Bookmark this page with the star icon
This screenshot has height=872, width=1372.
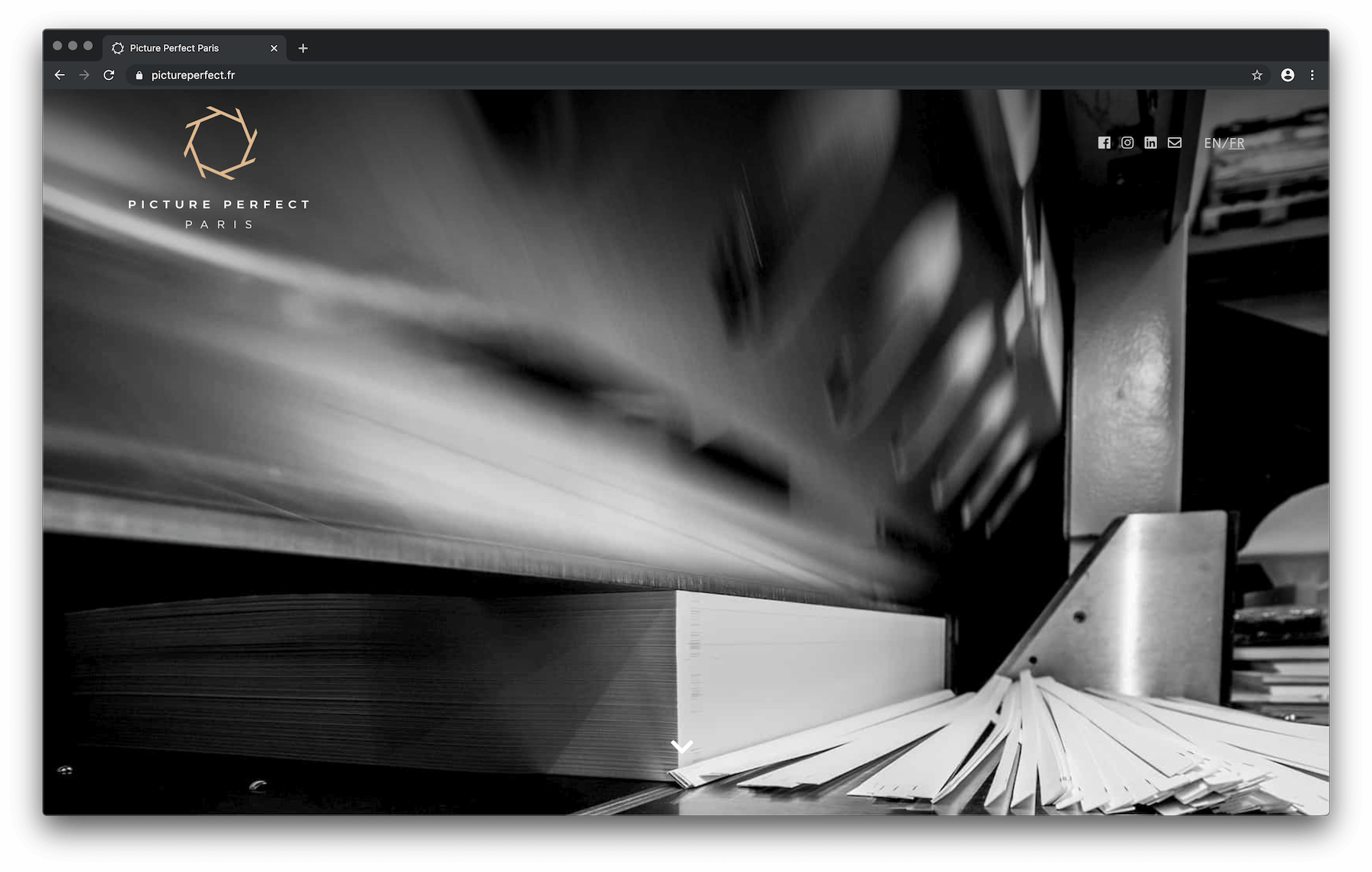click(x=1257, y=75)
